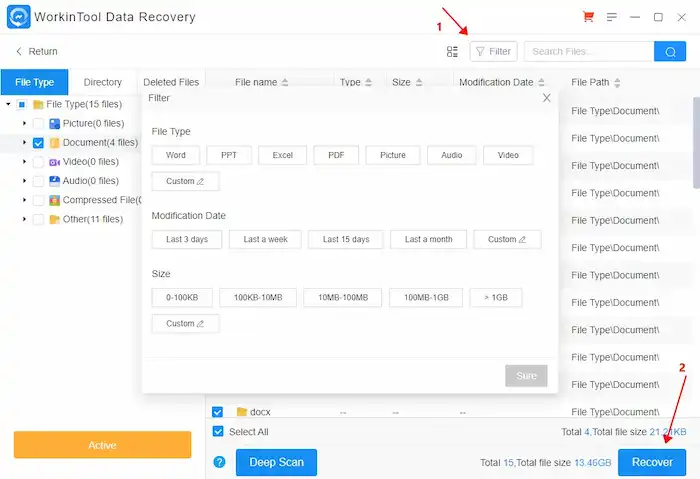Check the Other(11 files) checkbox
700x479 pixels.
(x=38, y=219)
